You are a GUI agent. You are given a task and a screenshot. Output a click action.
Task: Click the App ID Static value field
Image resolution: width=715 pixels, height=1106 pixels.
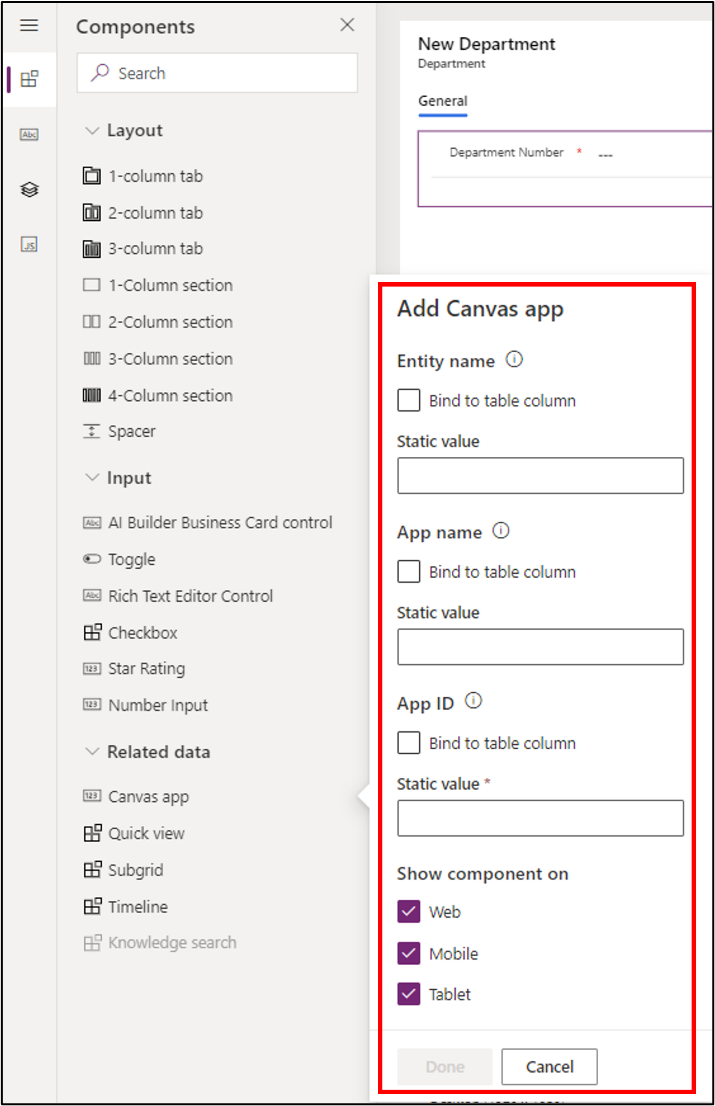[540, 818]
